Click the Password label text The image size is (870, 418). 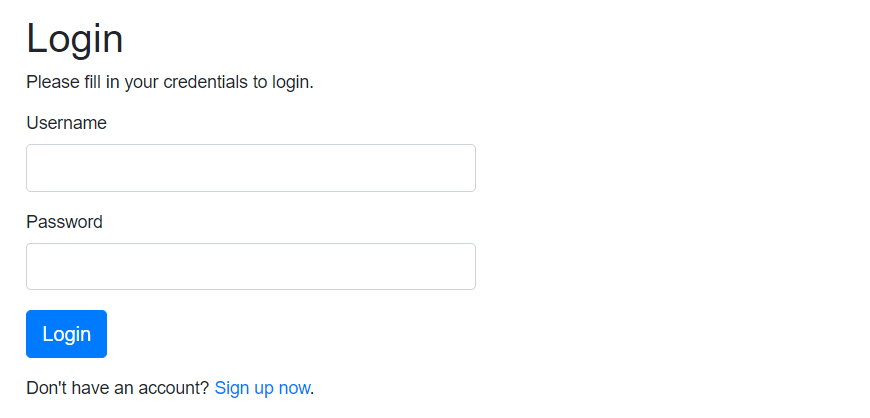click(64, 222)
